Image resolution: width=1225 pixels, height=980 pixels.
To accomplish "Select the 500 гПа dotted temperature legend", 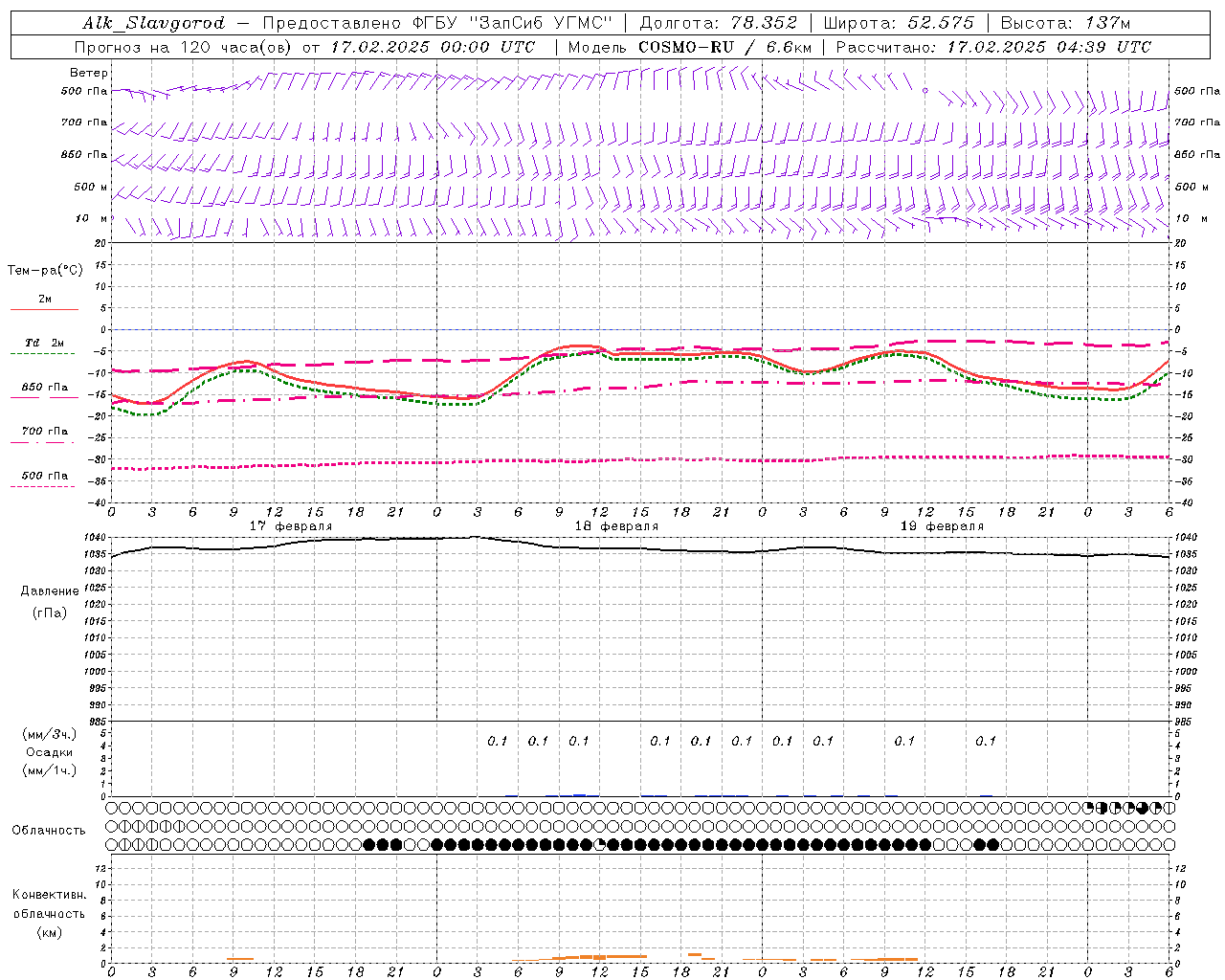I will tap(43, 479).
